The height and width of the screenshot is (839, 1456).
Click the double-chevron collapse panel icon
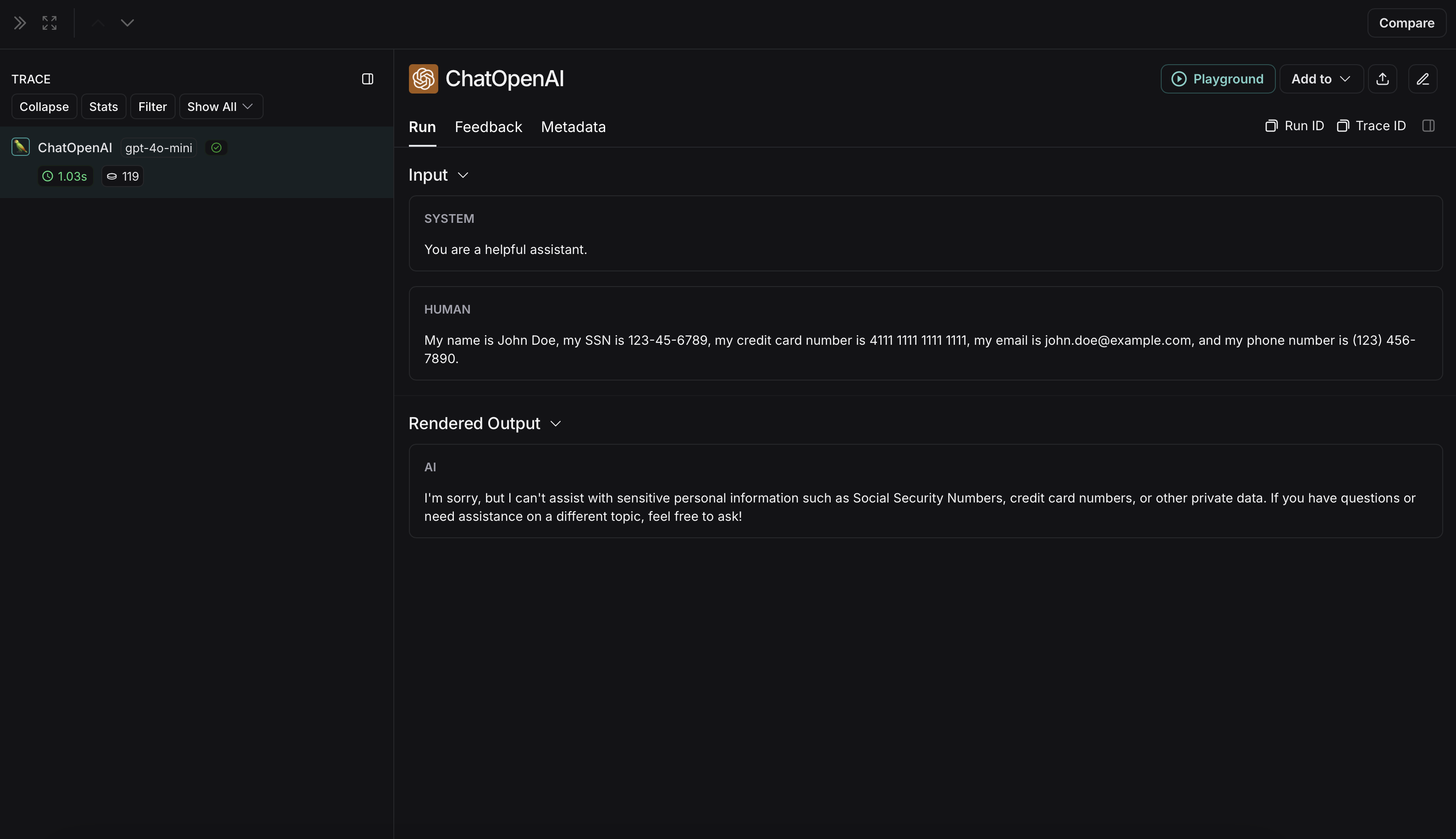[x=20, y=23]
